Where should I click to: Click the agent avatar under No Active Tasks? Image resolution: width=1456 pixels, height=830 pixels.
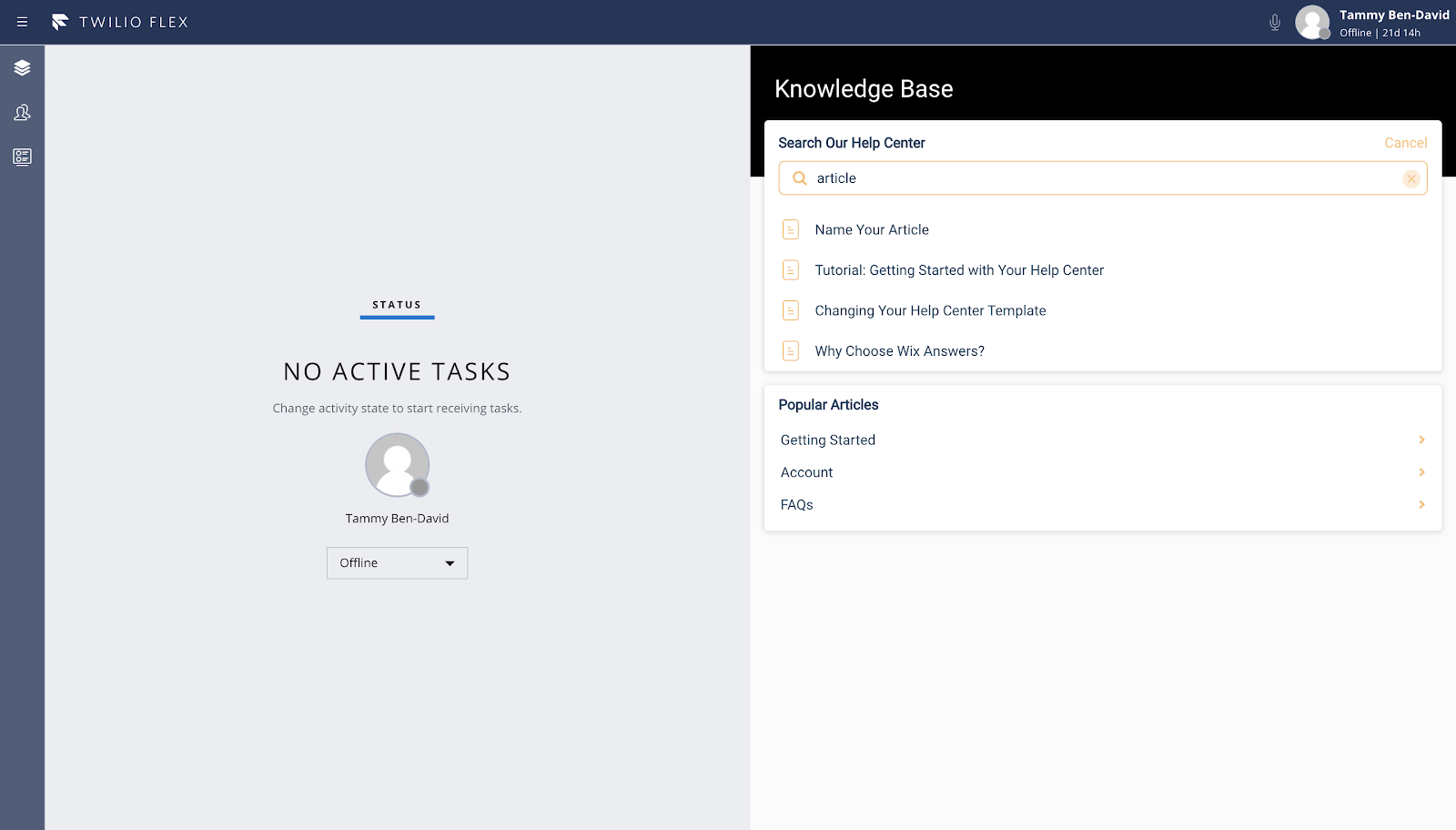pos(397,464)
